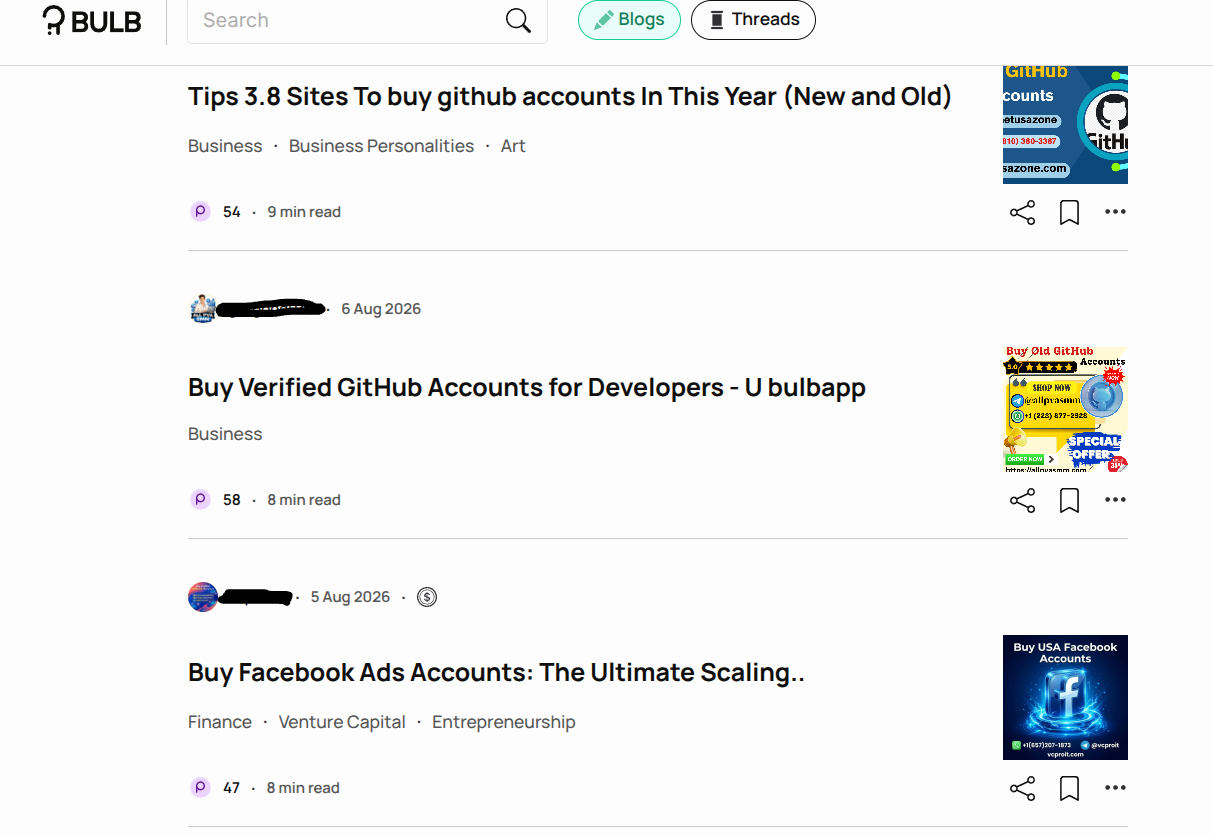Viewport: 1213px width, 834px height.
Task: Click the '5 Aug 2026' date
Action: click(350, 597)
